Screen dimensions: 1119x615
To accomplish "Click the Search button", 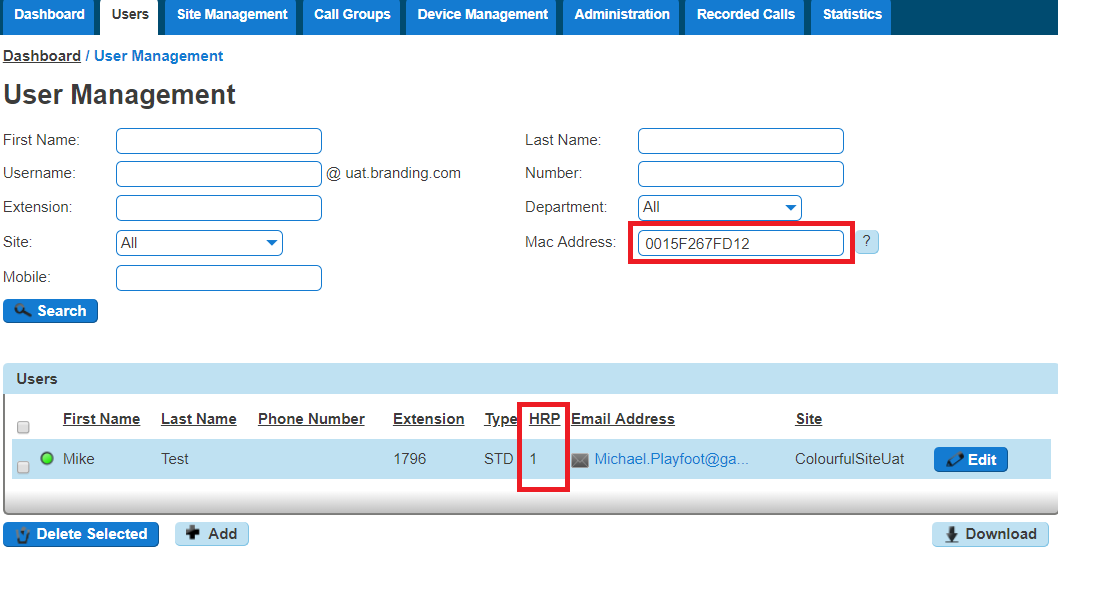I will 51,311.
